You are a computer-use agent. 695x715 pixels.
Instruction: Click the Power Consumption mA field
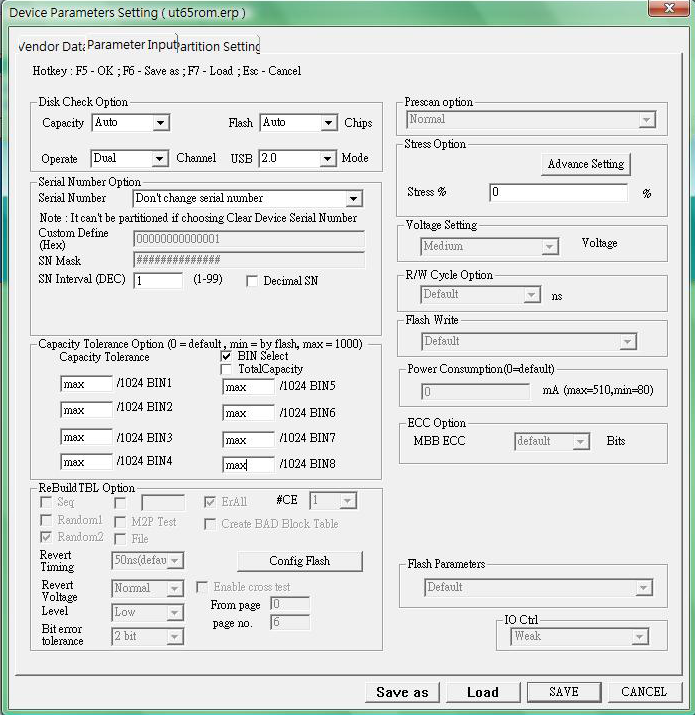[x=476, y=392]
